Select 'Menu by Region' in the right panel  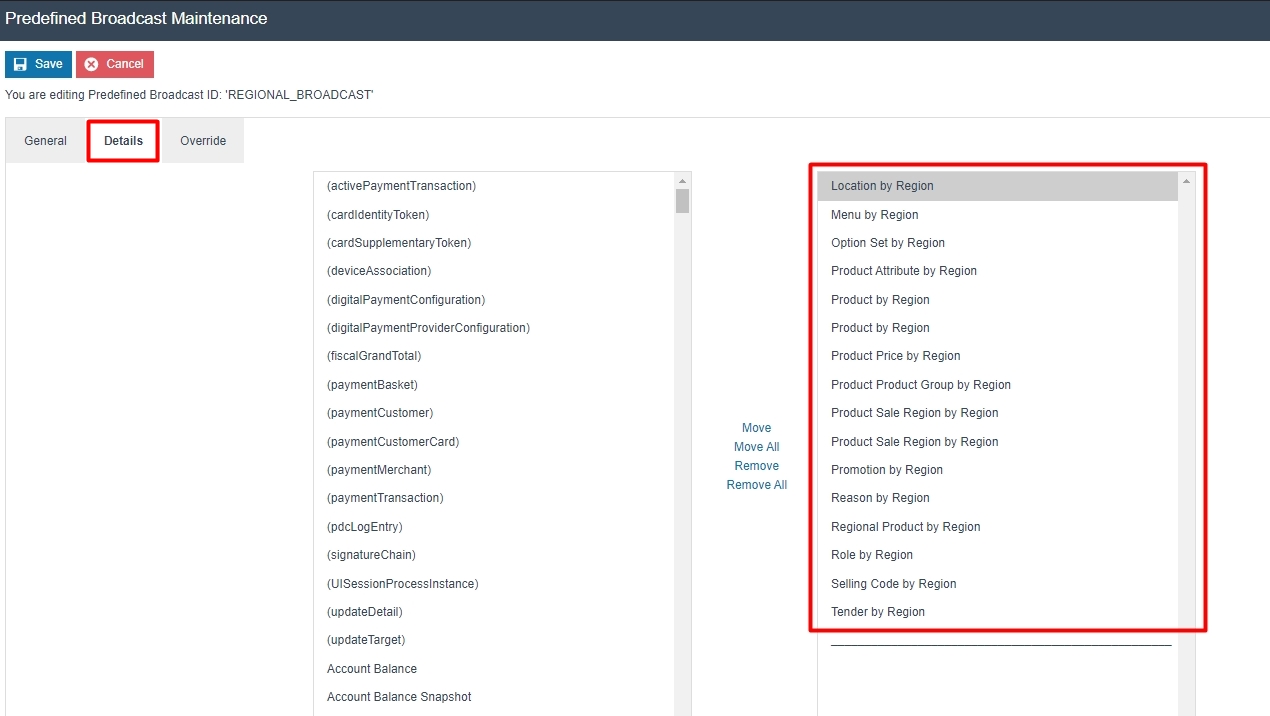[873, 214]
